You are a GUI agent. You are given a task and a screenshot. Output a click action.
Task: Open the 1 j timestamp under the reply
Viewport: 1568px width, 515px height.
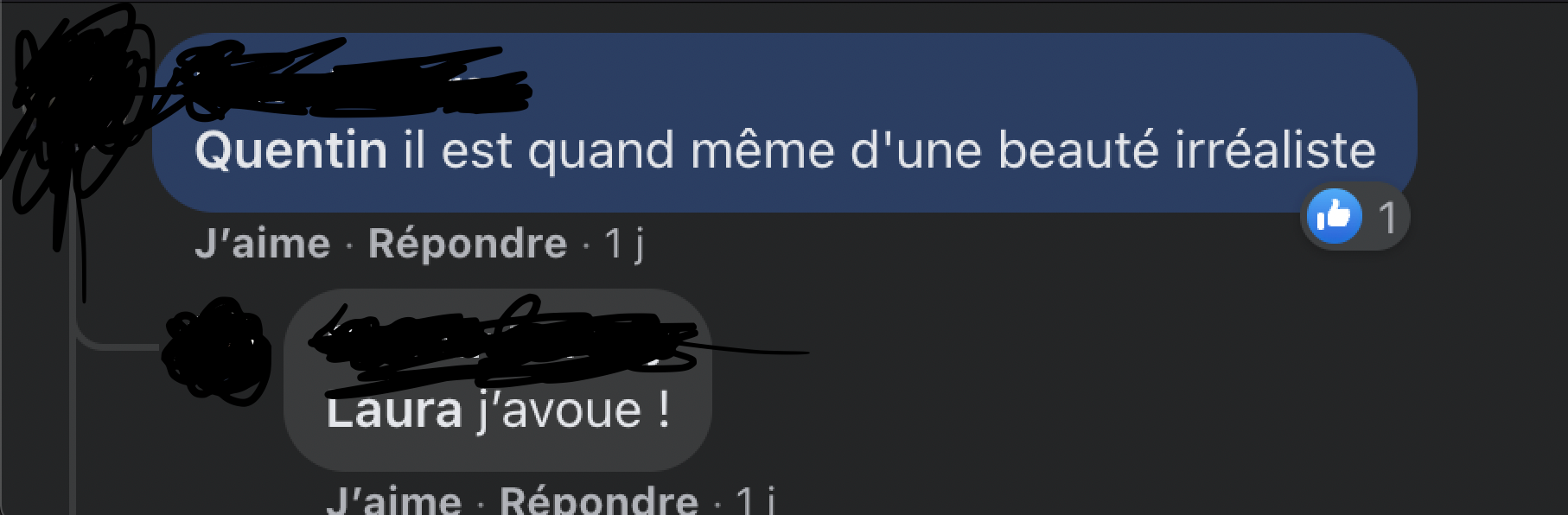[755, 499]
